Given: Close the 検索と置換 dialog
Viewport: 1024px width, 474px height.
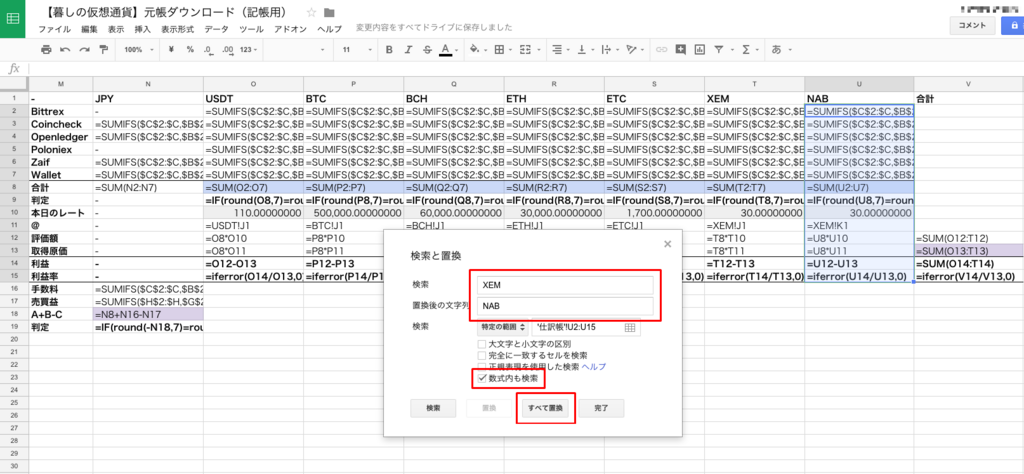Looking at the screenshot, I should [667, 244].
